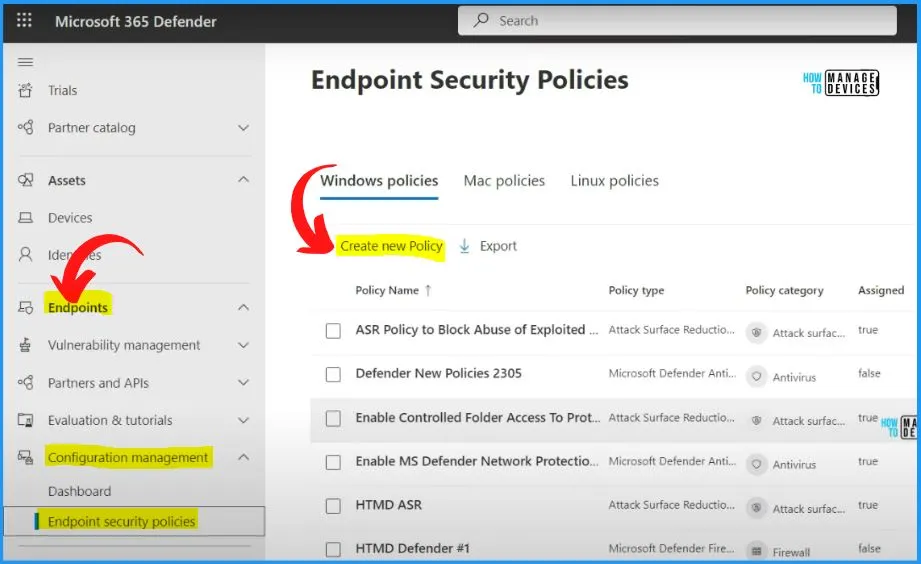Switch to the Linux policies tab

coord(614,181)
